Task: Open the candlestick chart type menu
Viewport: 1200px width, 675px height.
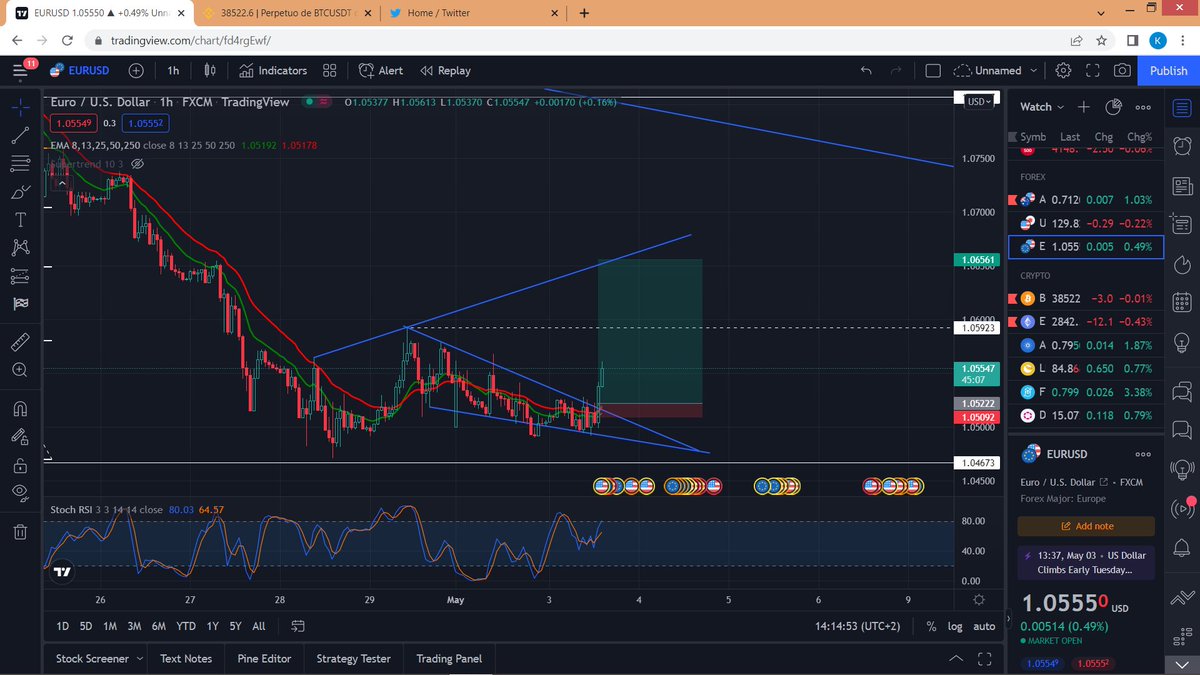Action: click(x=210, y=71)
